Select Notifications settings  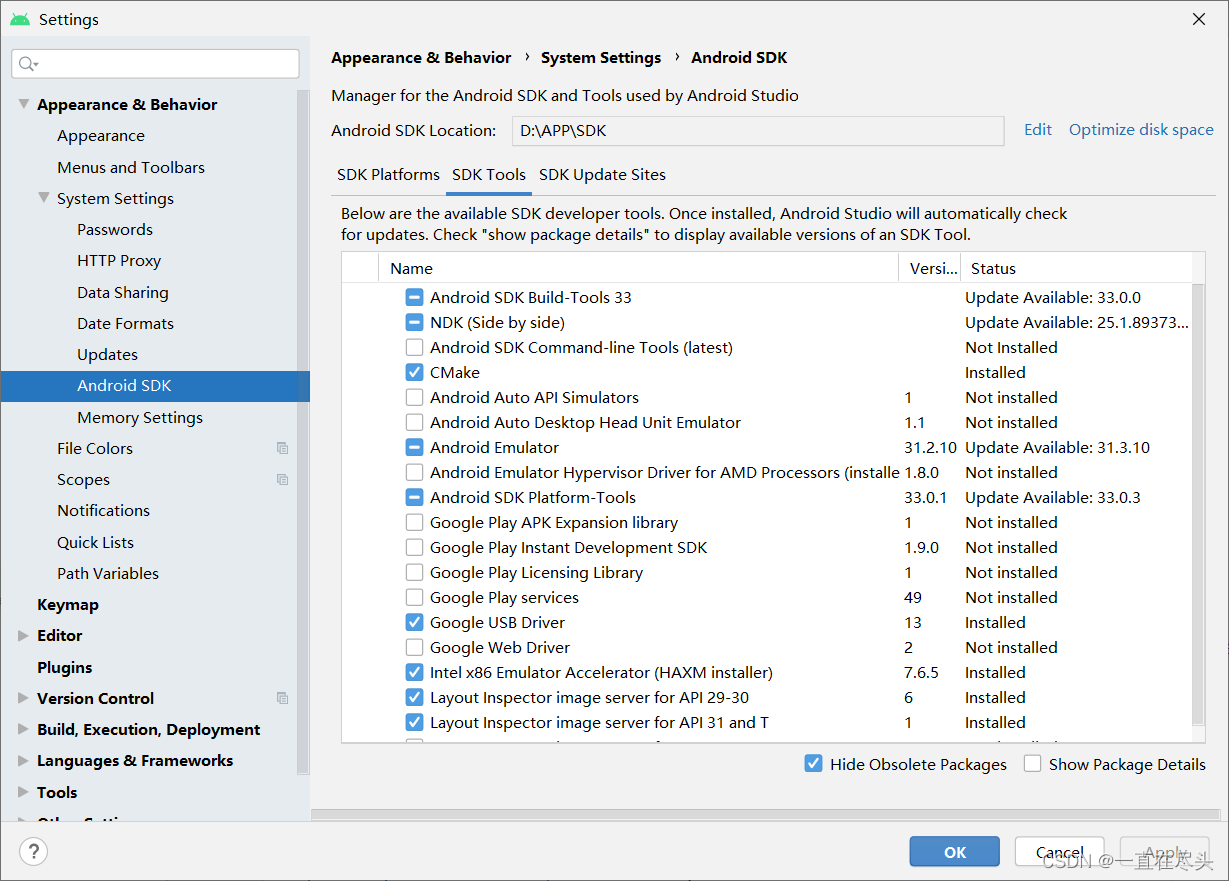[103, 510]
